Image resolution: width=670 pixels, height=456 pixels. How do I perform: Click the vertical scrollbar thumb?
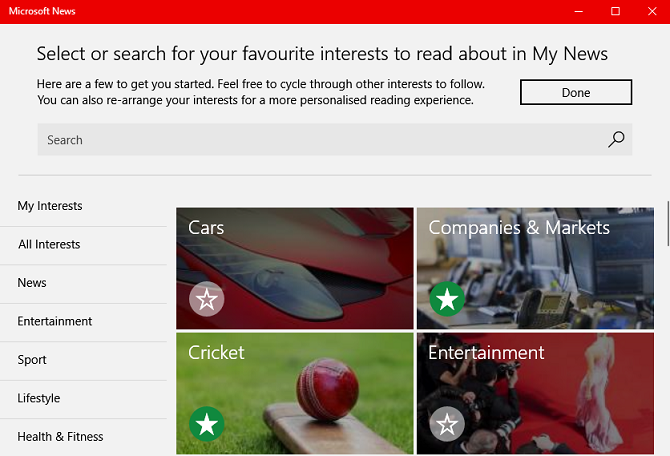tap(668, 224)
